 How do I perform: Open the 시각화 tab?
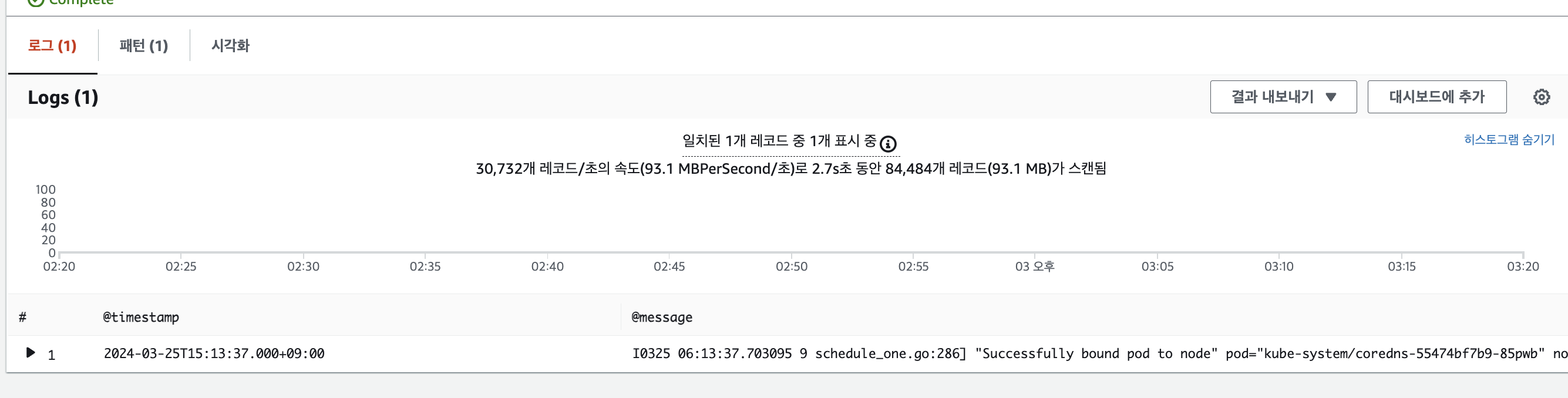[x=230, y=46]
